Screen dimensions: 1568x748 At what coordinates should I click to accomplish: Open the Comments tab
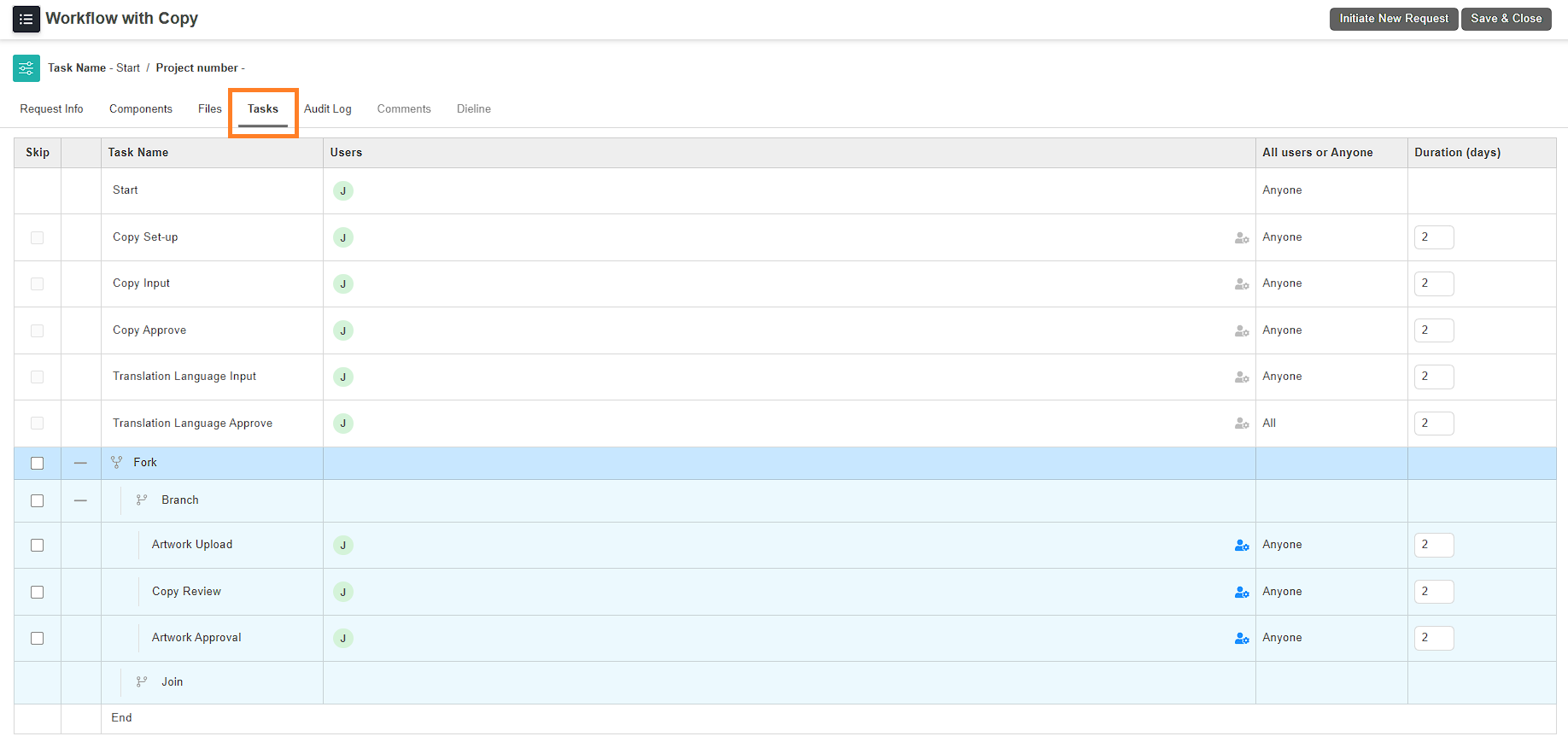click(404, 109)
